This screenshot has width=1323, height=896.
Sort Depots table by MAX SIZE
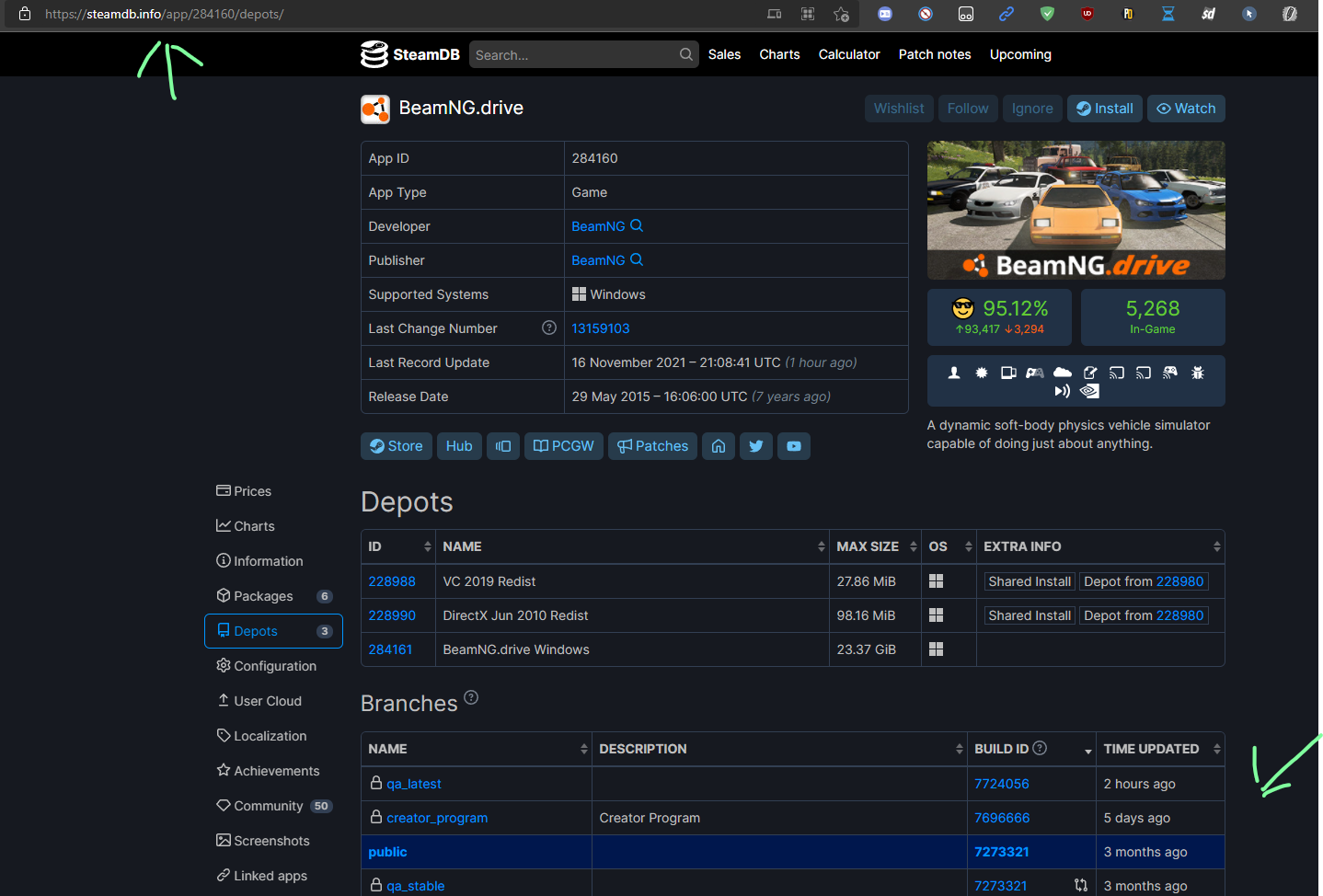[875, 546]
